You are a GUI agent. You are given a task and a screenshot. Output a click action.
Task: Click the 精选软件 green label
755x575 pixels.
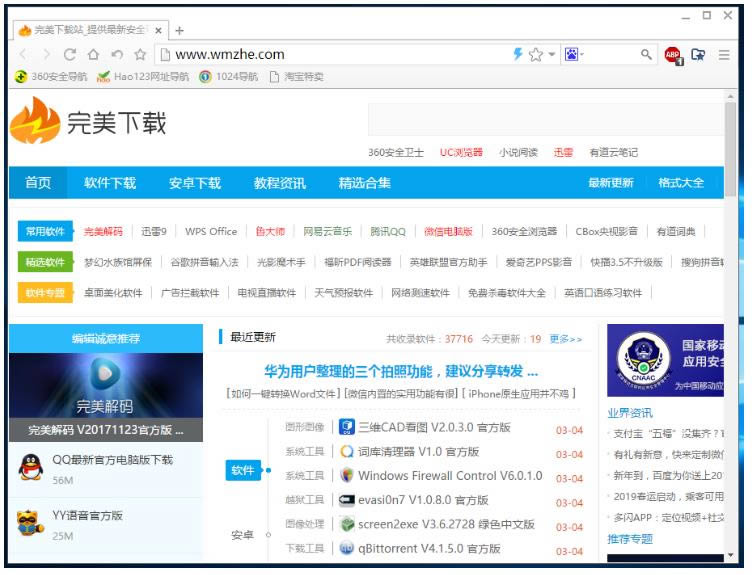tap(45, 262)
